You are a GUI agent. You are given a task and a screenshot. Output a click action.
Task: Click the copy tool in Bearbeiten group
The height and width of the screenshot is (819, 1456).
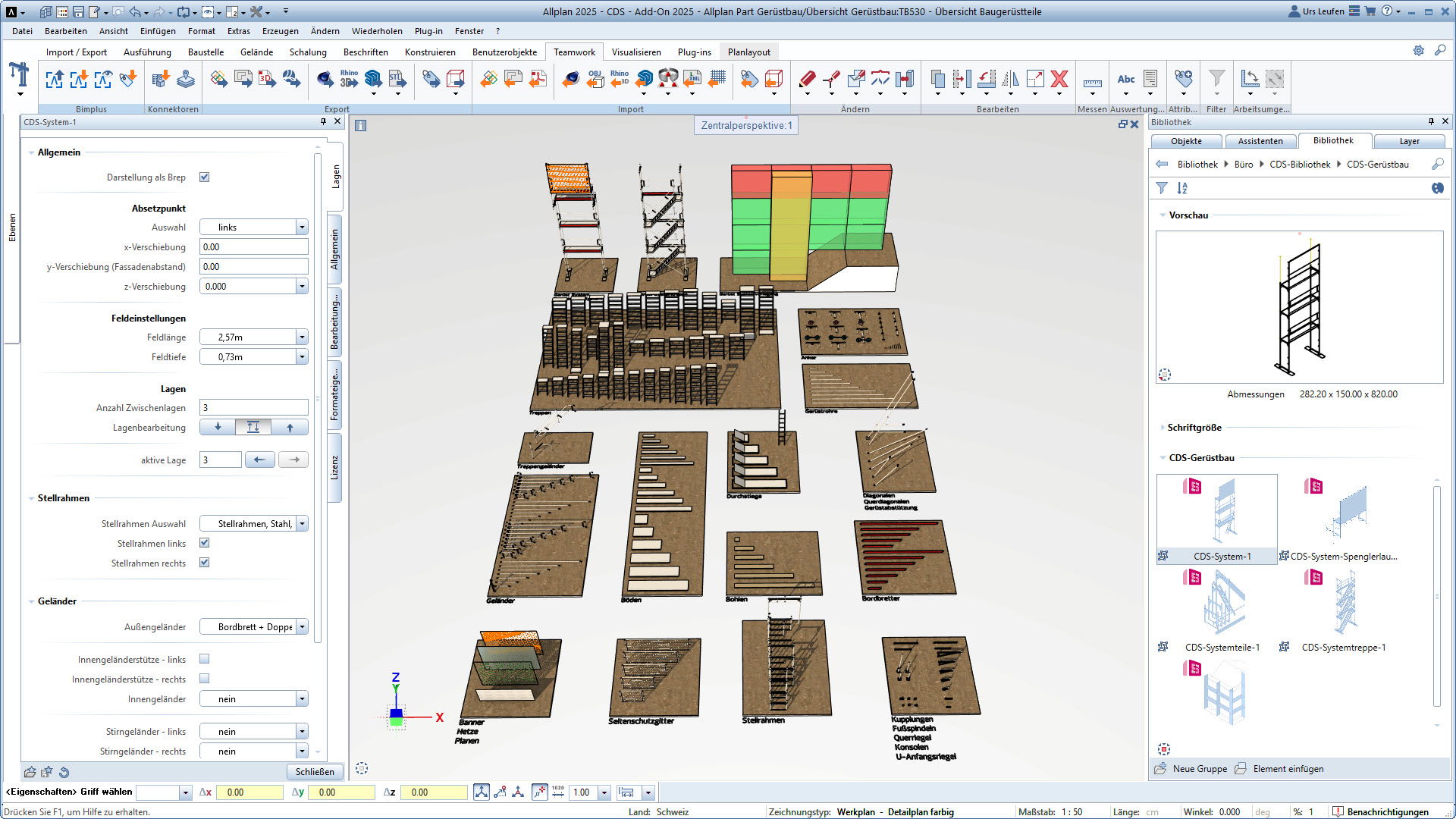(937, 78)
